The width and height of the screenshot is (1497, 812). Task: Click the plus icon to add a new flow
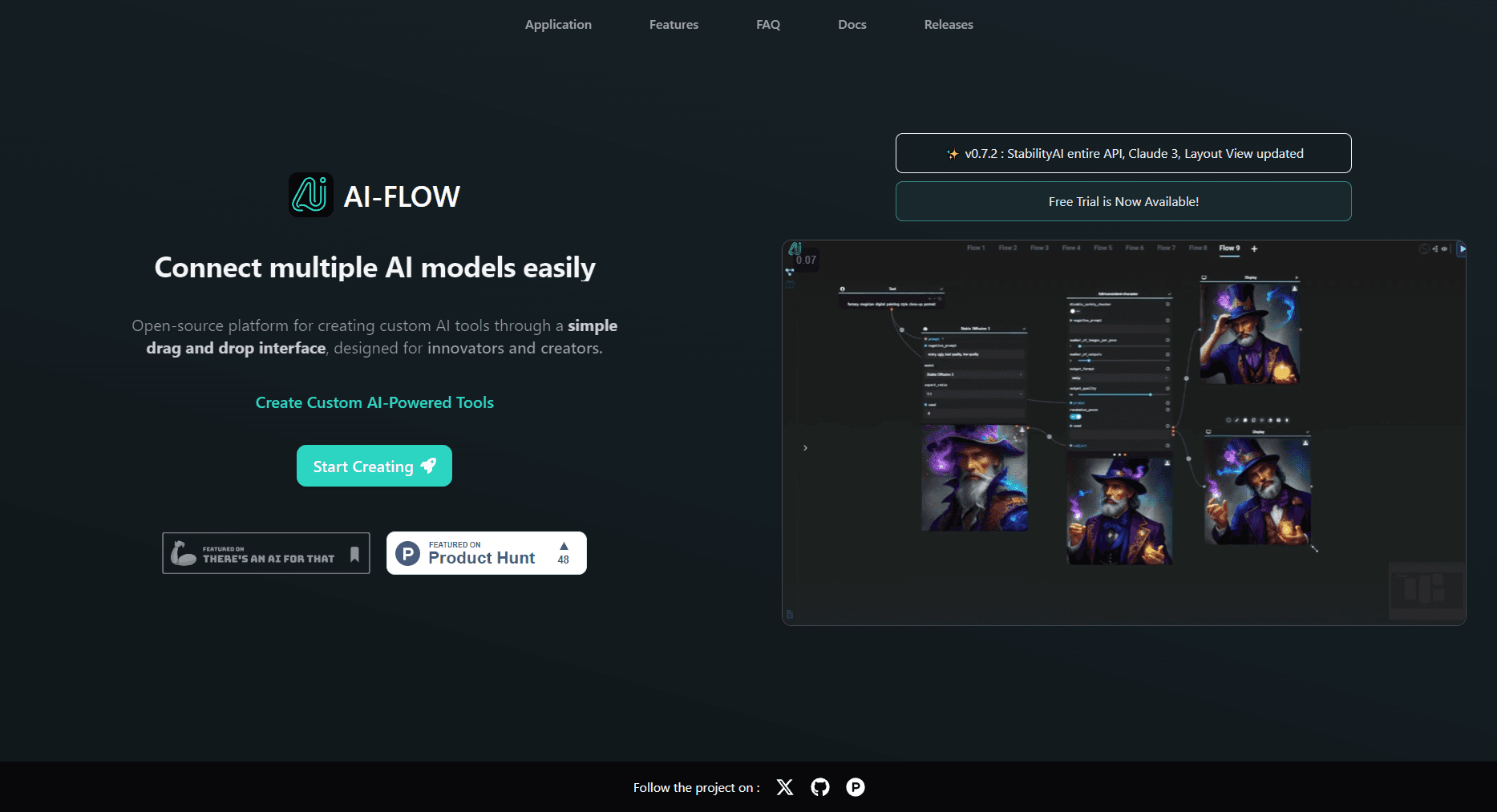pyautogui.click(x=1254, y=248)
